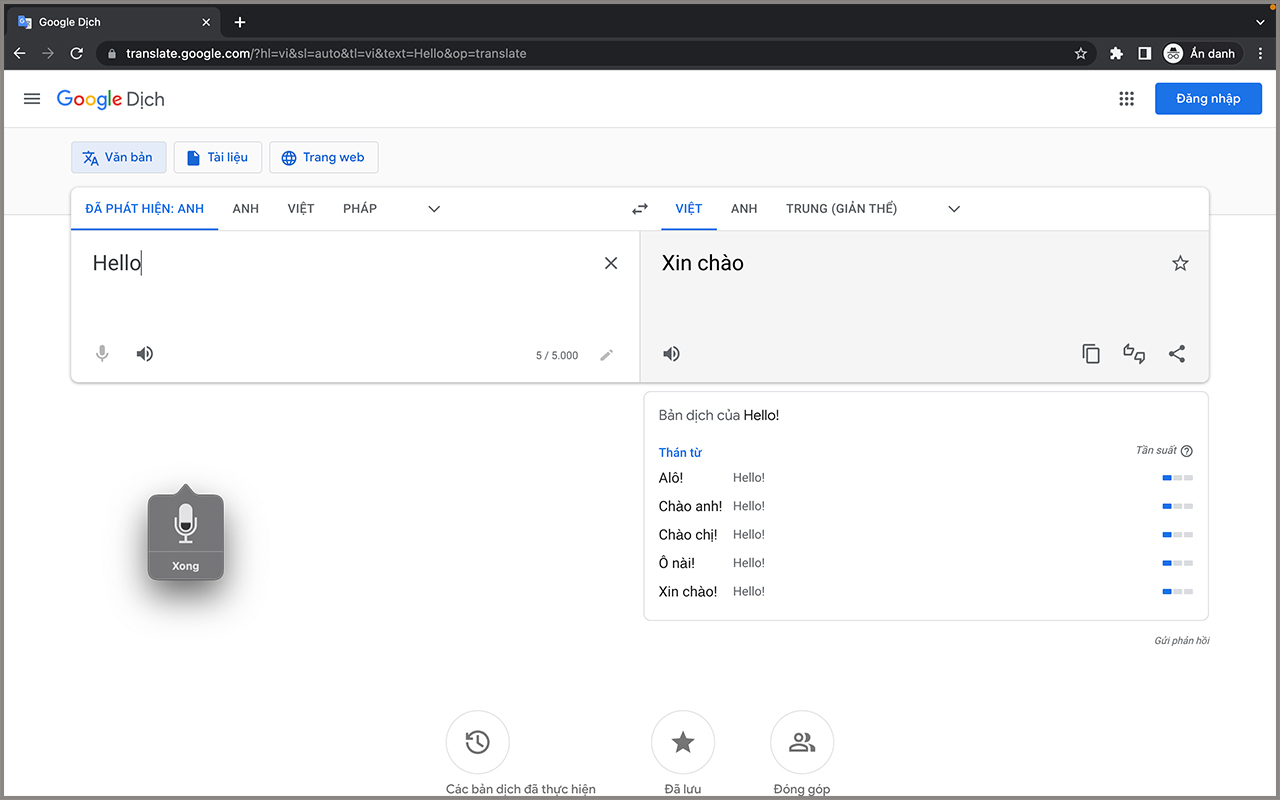
Task: Open the tab search dropdown arrow
Action: [1260, 22]
